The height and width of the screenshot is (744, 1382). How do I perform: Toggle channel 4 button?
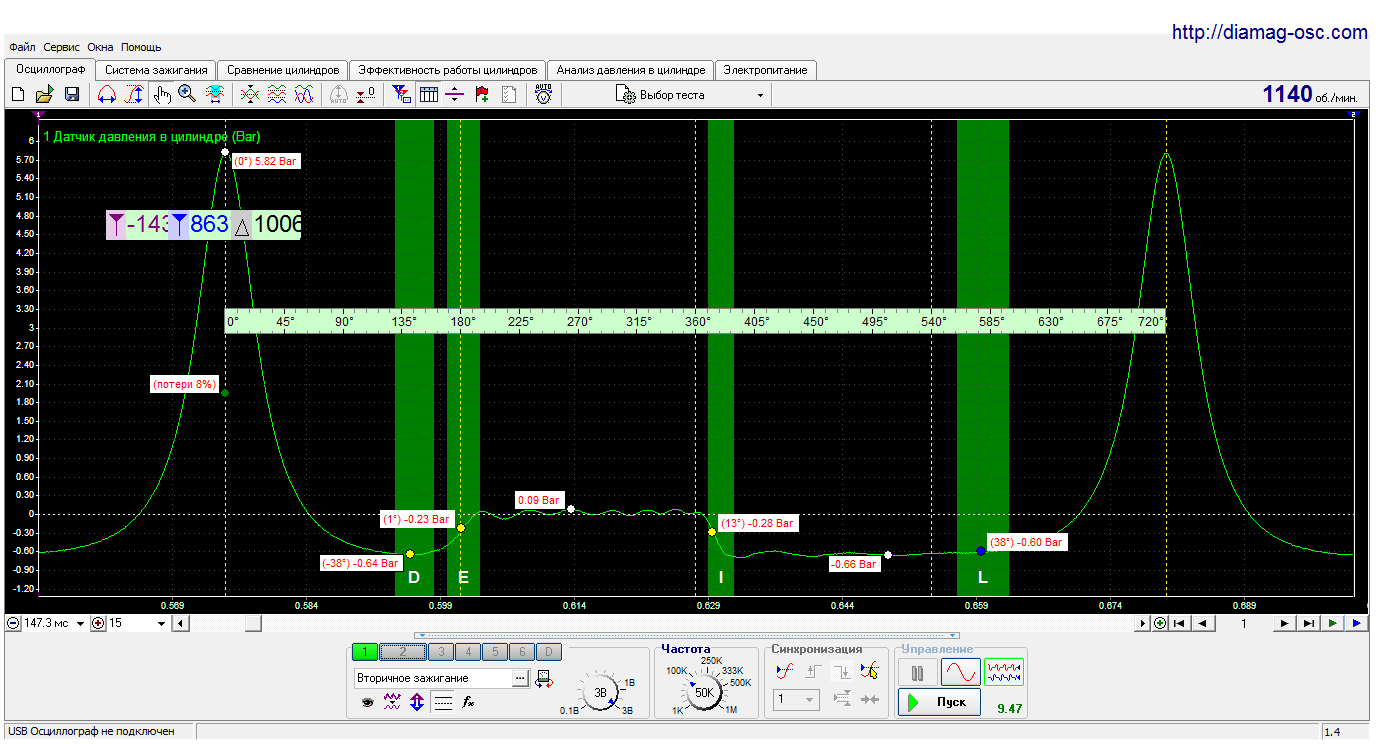(x=467, y=652)
